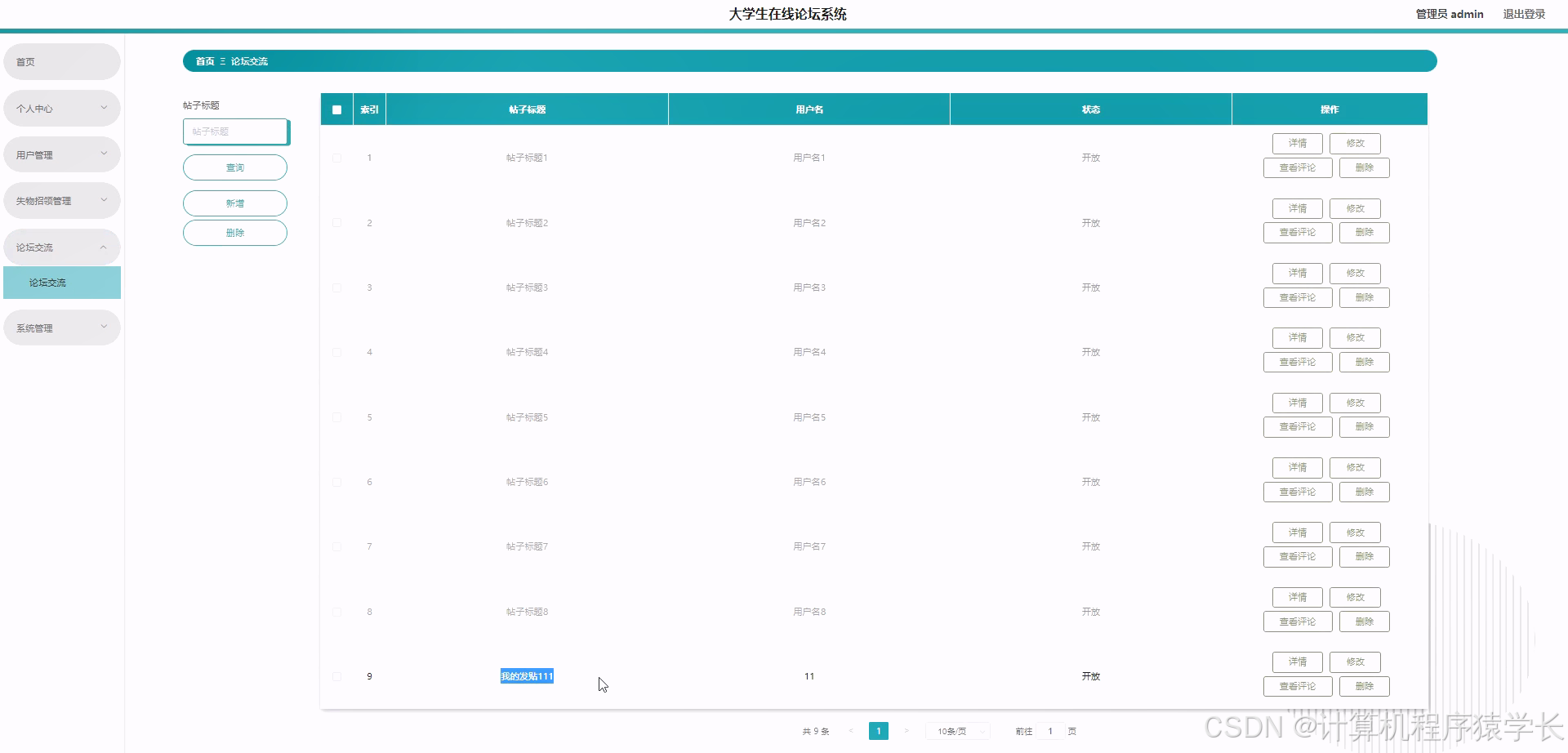Click 修改 for row 帖子标题1
Screen dimensions: 1568x753
(x=1355, y=143)
